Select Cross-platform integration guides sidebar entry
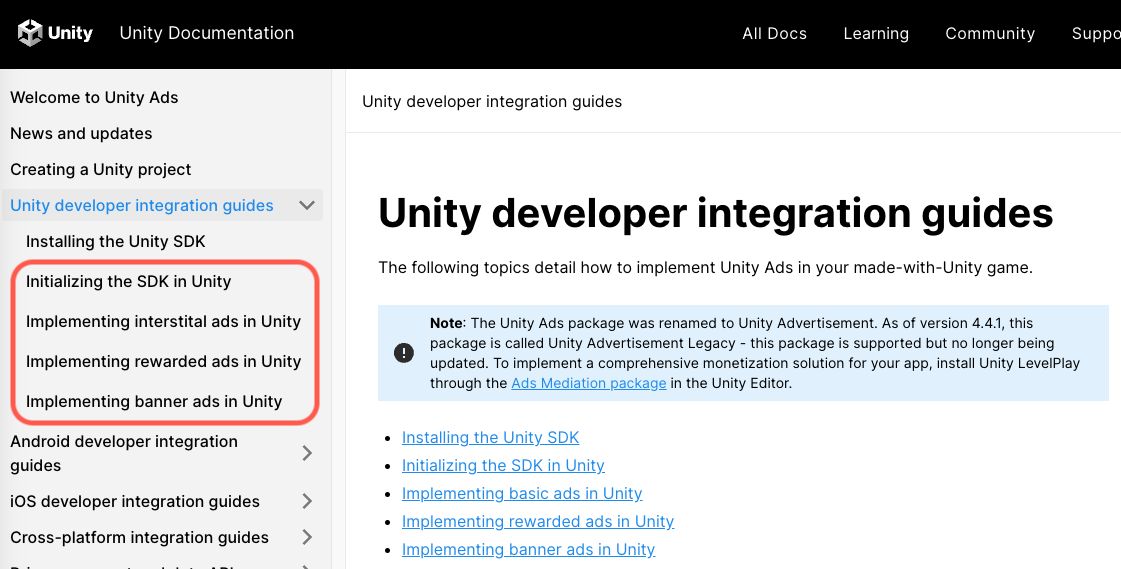Screen dimensions: 1121x569 click(139, 538)
